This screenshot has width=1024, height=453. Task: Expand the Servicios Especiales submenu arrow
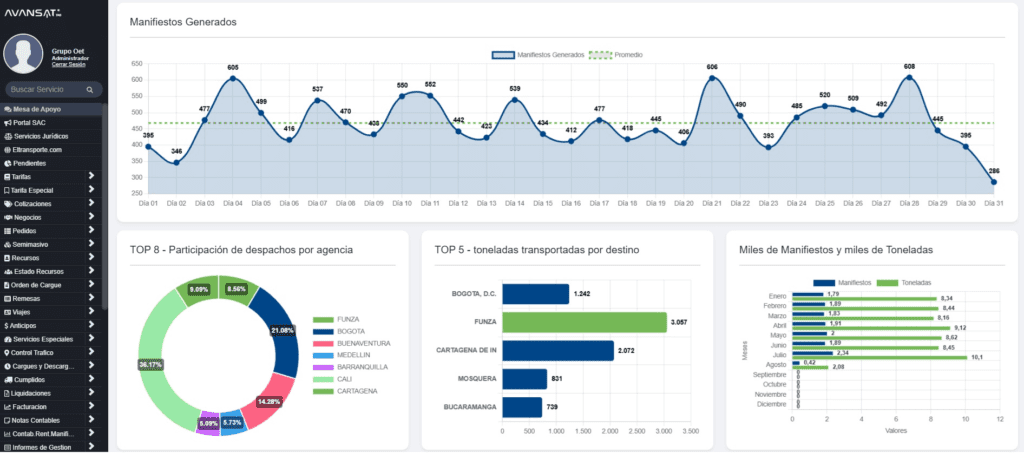tap(91, 339)
